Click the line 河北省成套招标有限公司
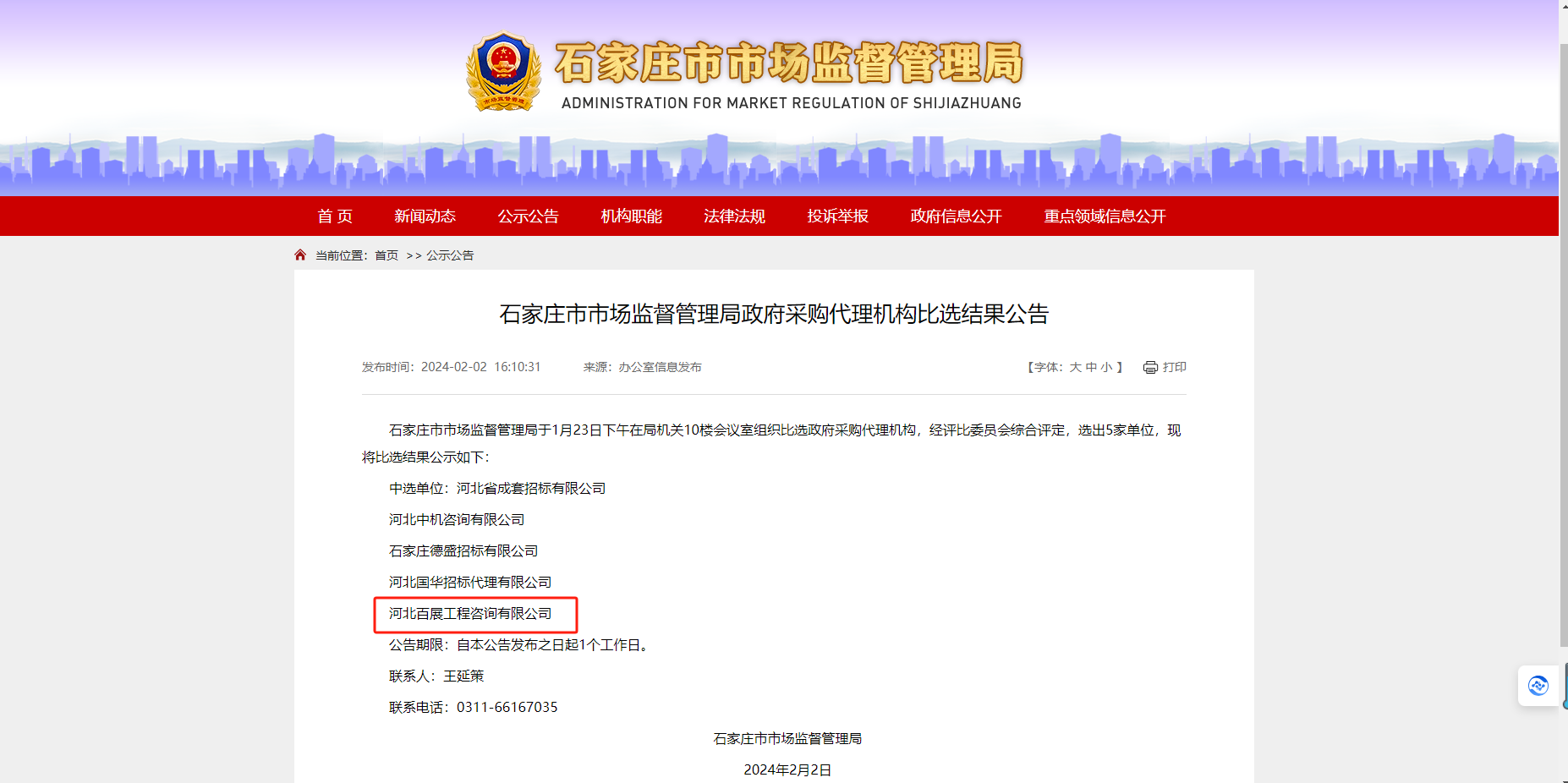Viewport: 1568px width, 783px height. click(531, 489)
